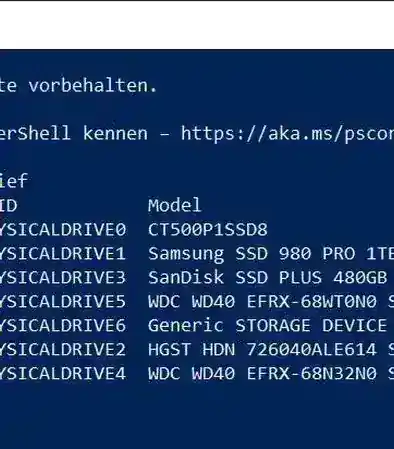Click the PHYSICALDRIVE4 device ID
Viewport: 394px width, 449px height.
(63, 373)
